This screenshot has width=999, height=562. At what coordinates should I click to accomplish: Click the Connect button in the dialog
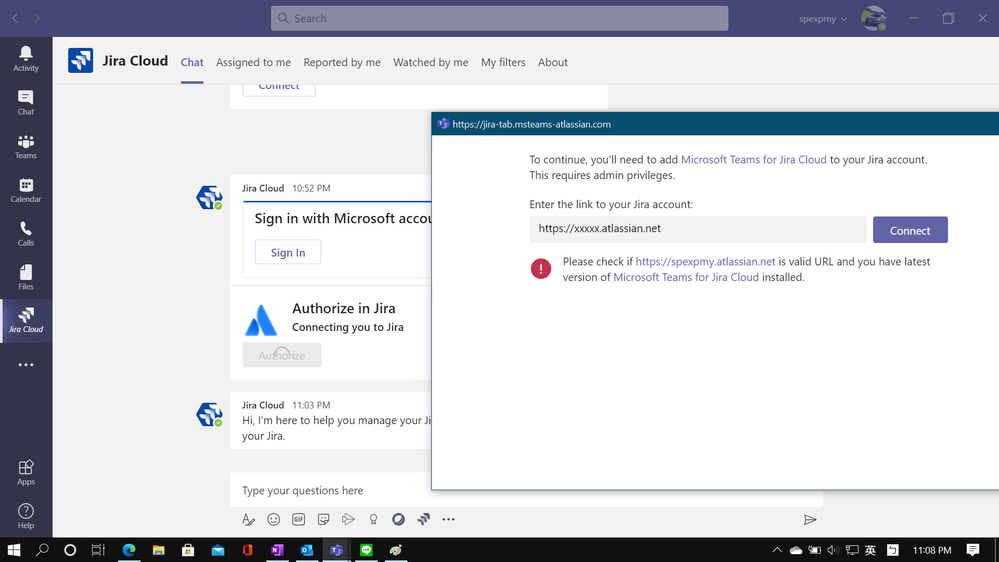point(910,230)
